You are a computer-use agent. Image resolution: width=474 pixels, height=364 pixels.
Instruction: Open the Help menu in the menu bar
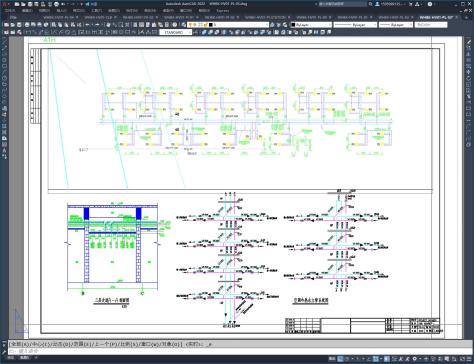(x=204, y=11)
